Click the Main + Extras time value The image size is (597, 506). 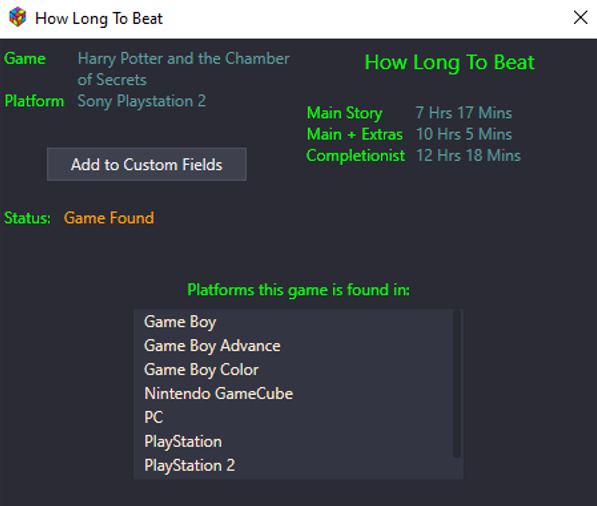pos(464,134)
